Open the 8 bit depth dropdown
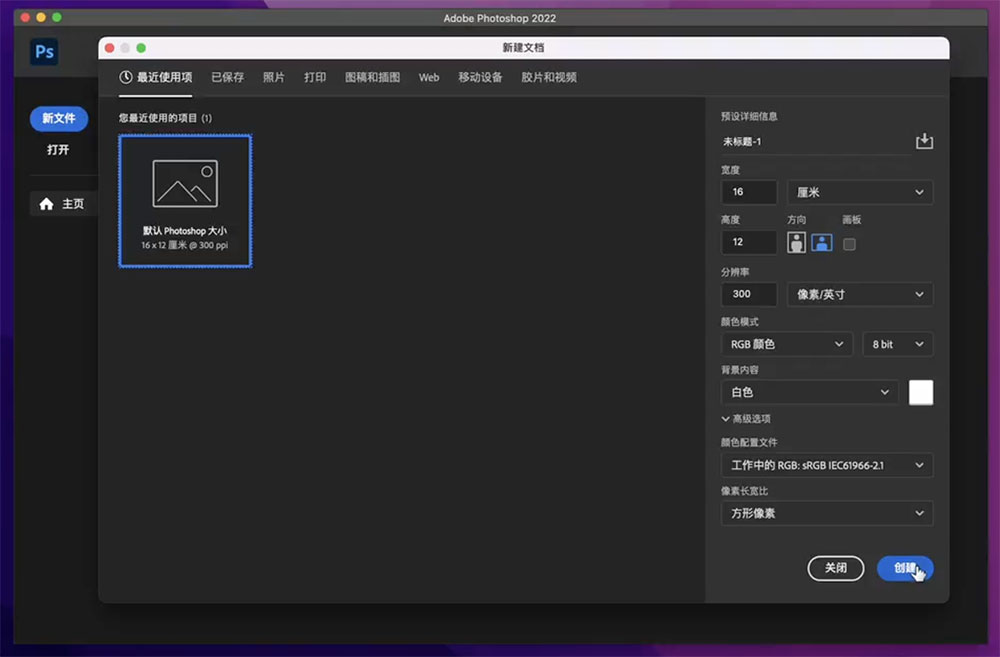The height and width of the screenshot is (657, 1000). tap(897, 344)
